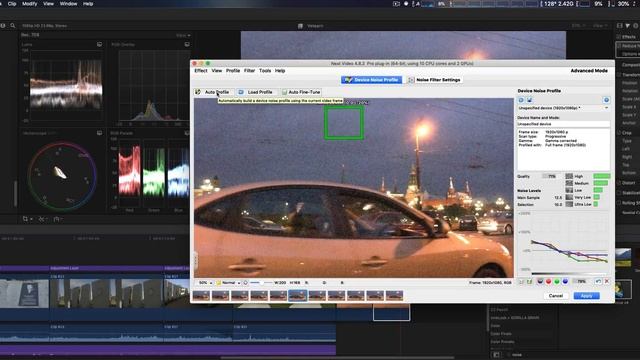The image size is (640, 360).
Task: Toggle the blue channel circle button
Action: (565, 282)
